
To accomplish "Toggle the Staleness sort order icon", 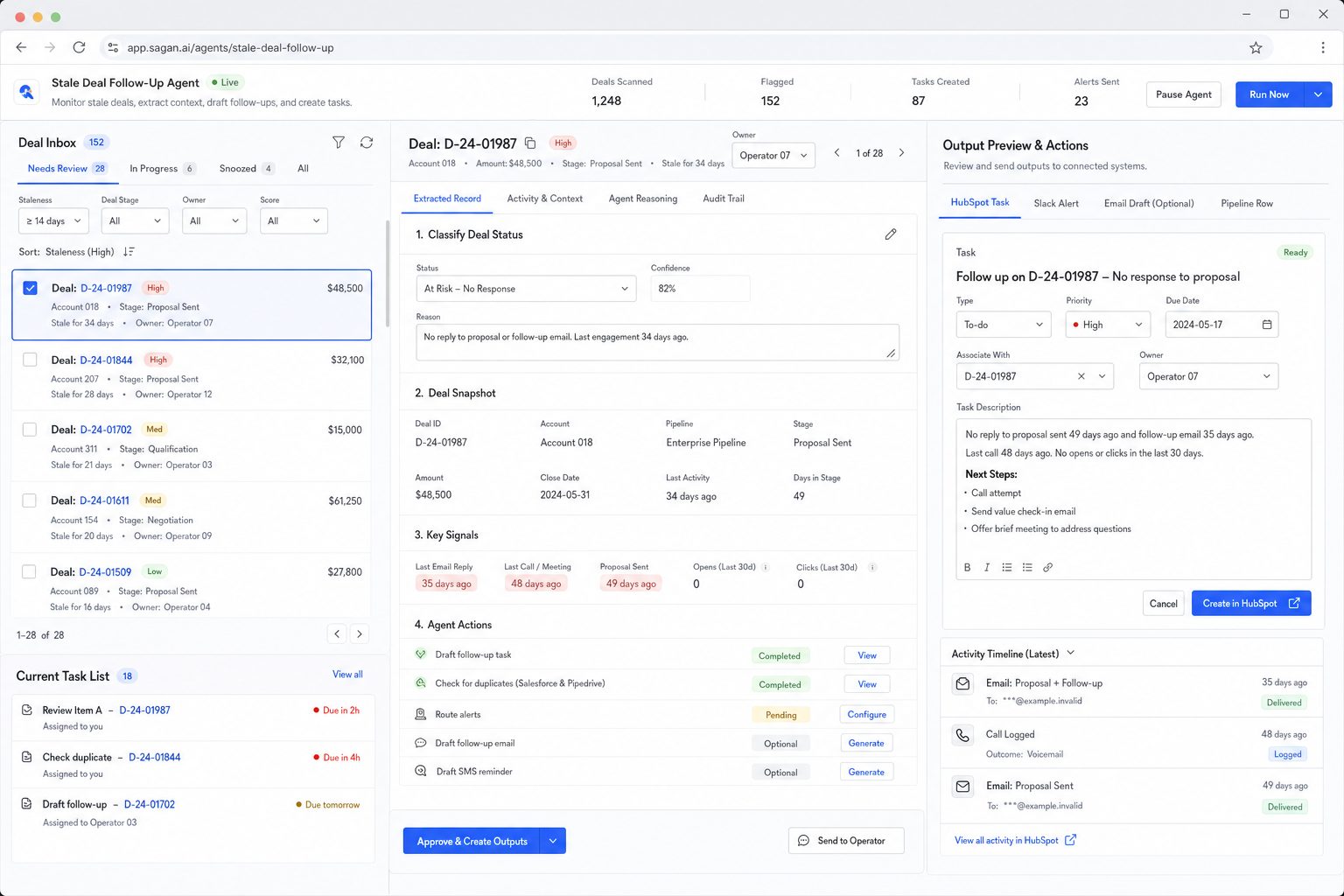I will (129, 252).
